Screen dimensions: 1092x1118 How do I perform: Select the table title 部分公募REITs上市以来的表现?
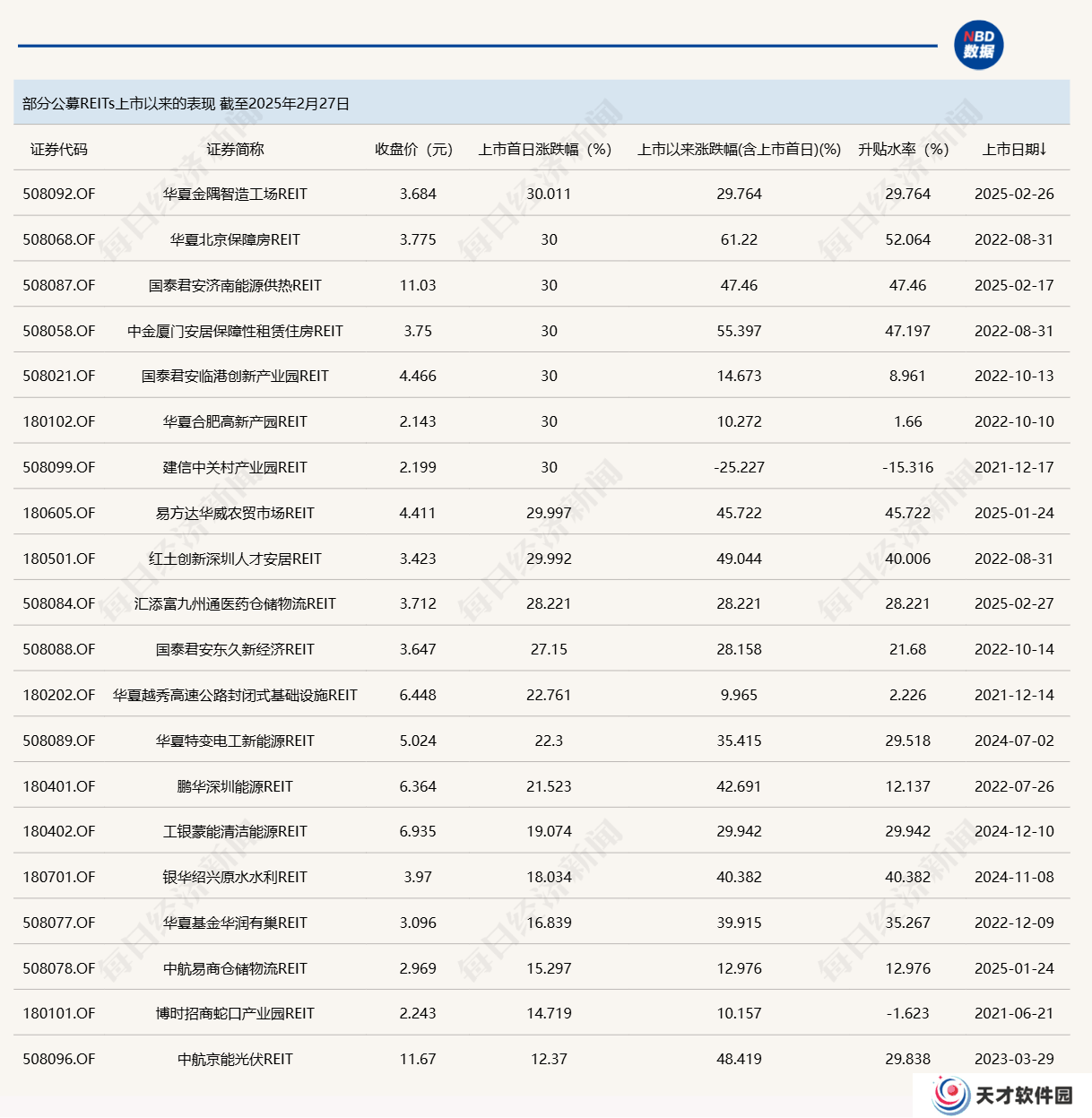coord(119,104)
